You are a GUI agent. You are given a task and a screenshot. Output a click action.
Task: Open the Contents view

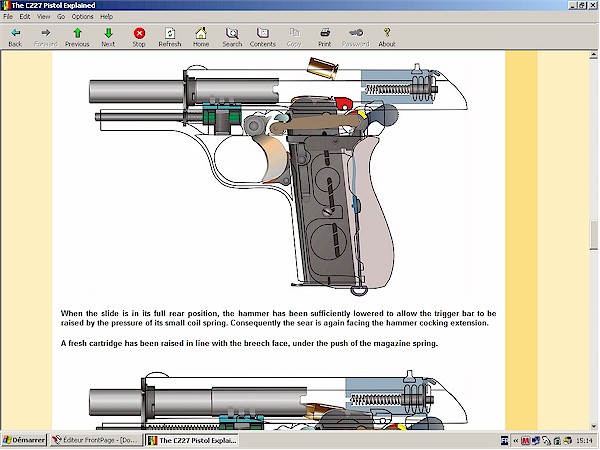(262, 38)
